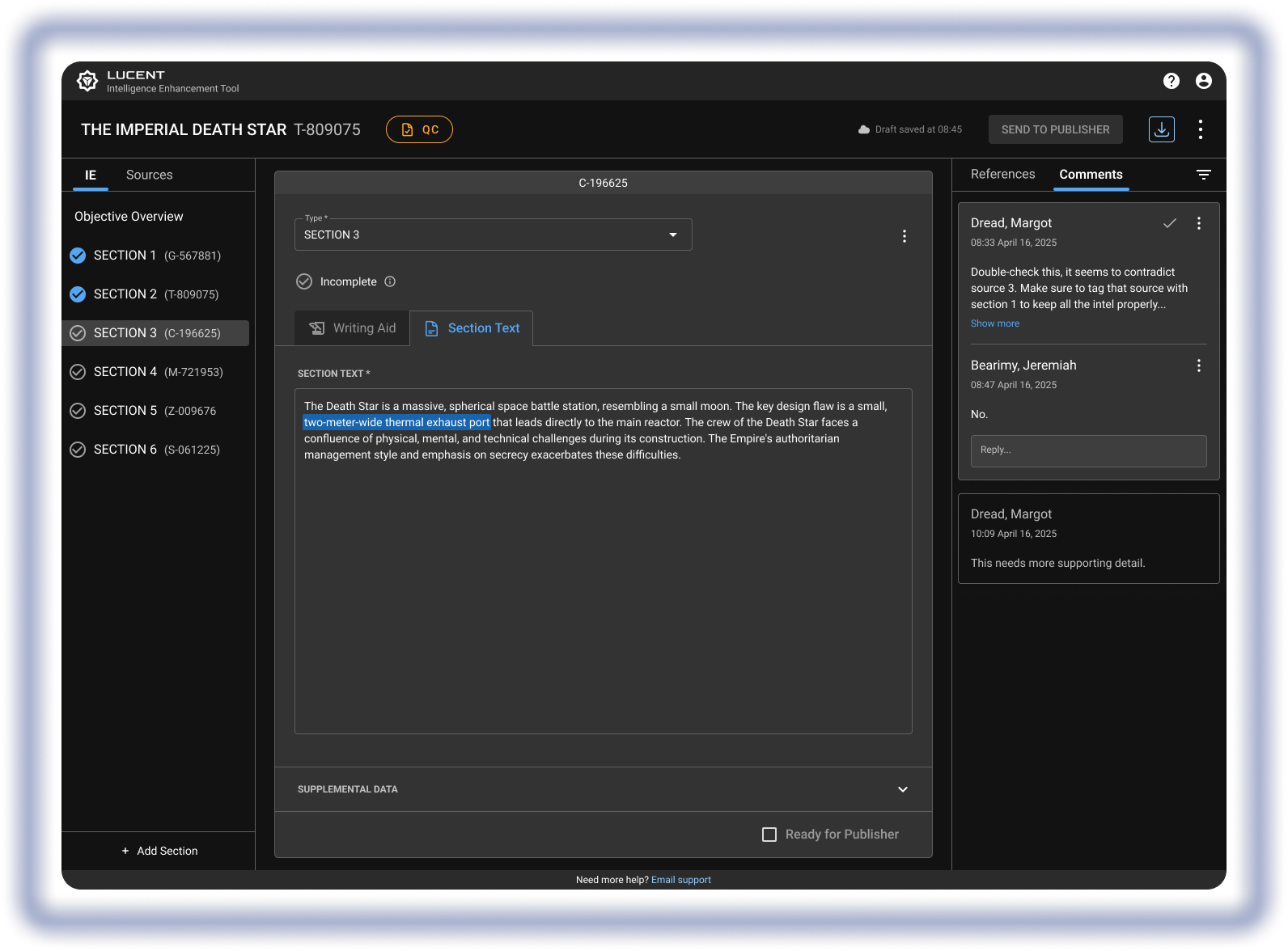Open the user account profile icon
1288x951 pixels.
coord(1204,81)
